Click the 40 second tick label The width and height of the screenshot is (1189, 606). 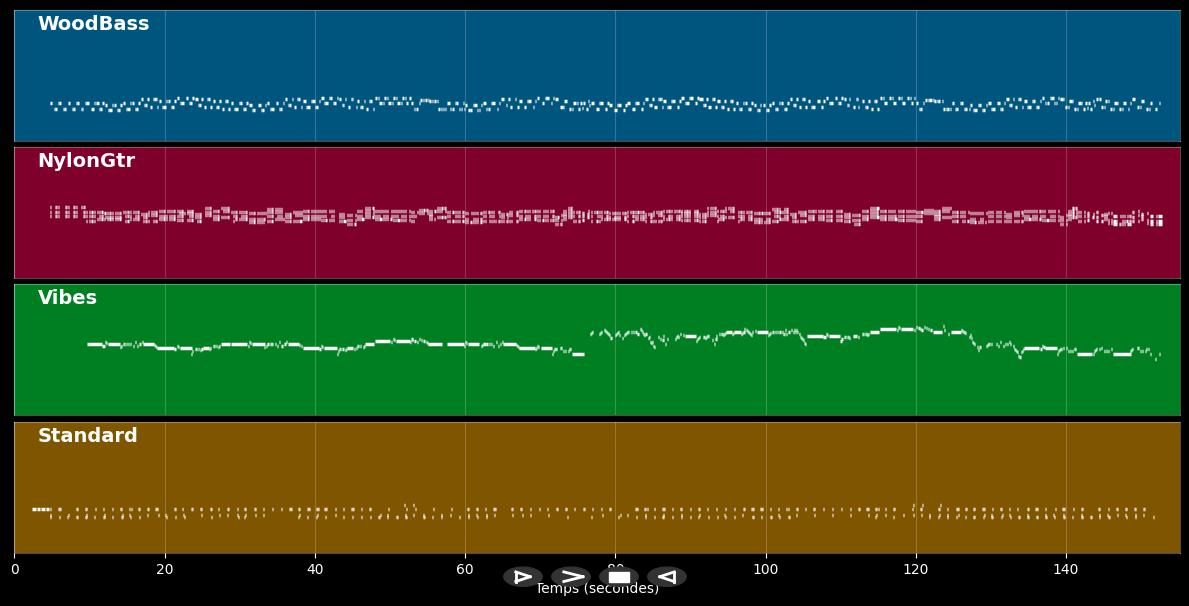(x=315, y=570)
